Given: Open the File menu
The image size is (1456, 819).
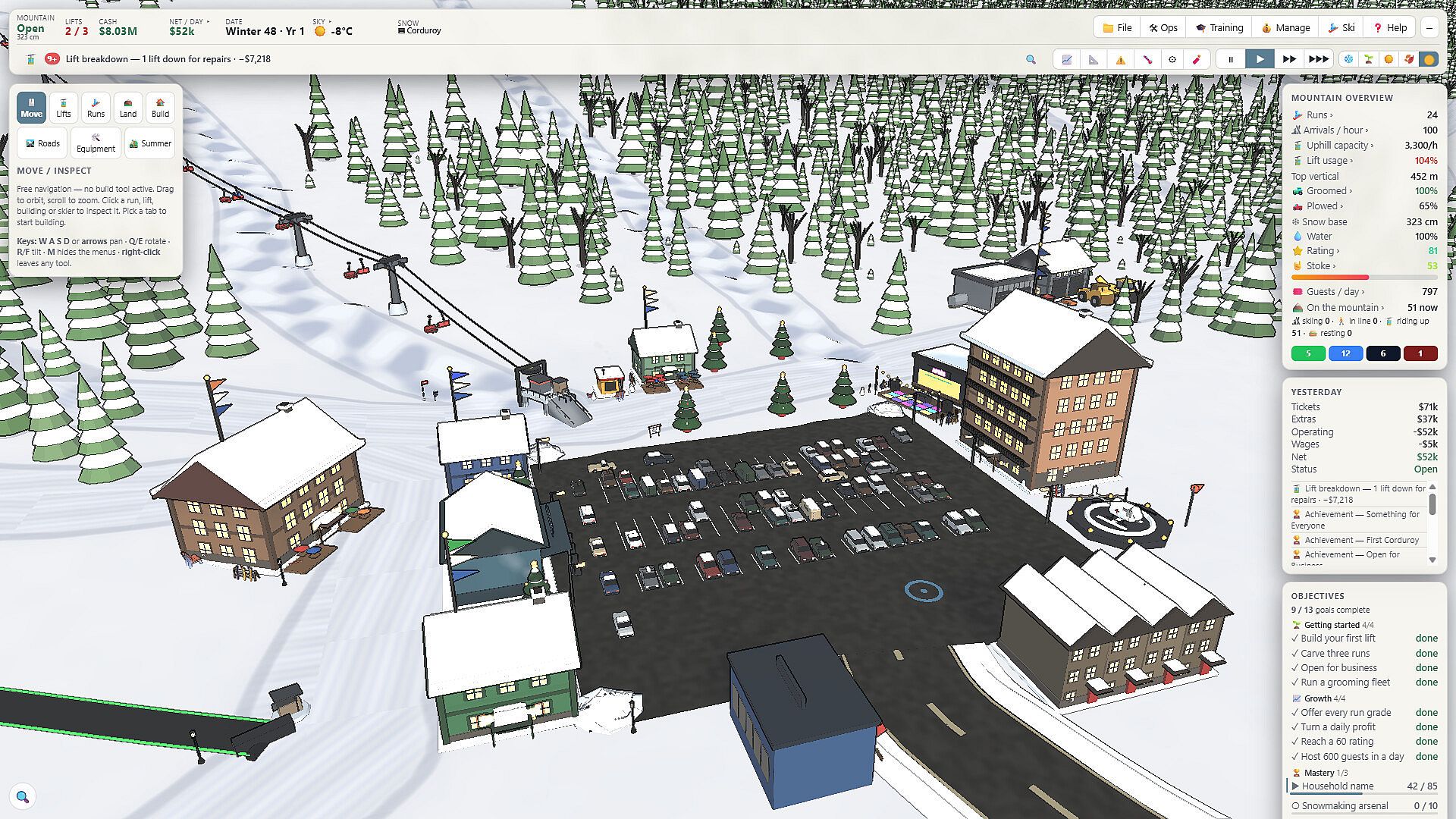Looking at the screenshot, I should (1117, 27).
